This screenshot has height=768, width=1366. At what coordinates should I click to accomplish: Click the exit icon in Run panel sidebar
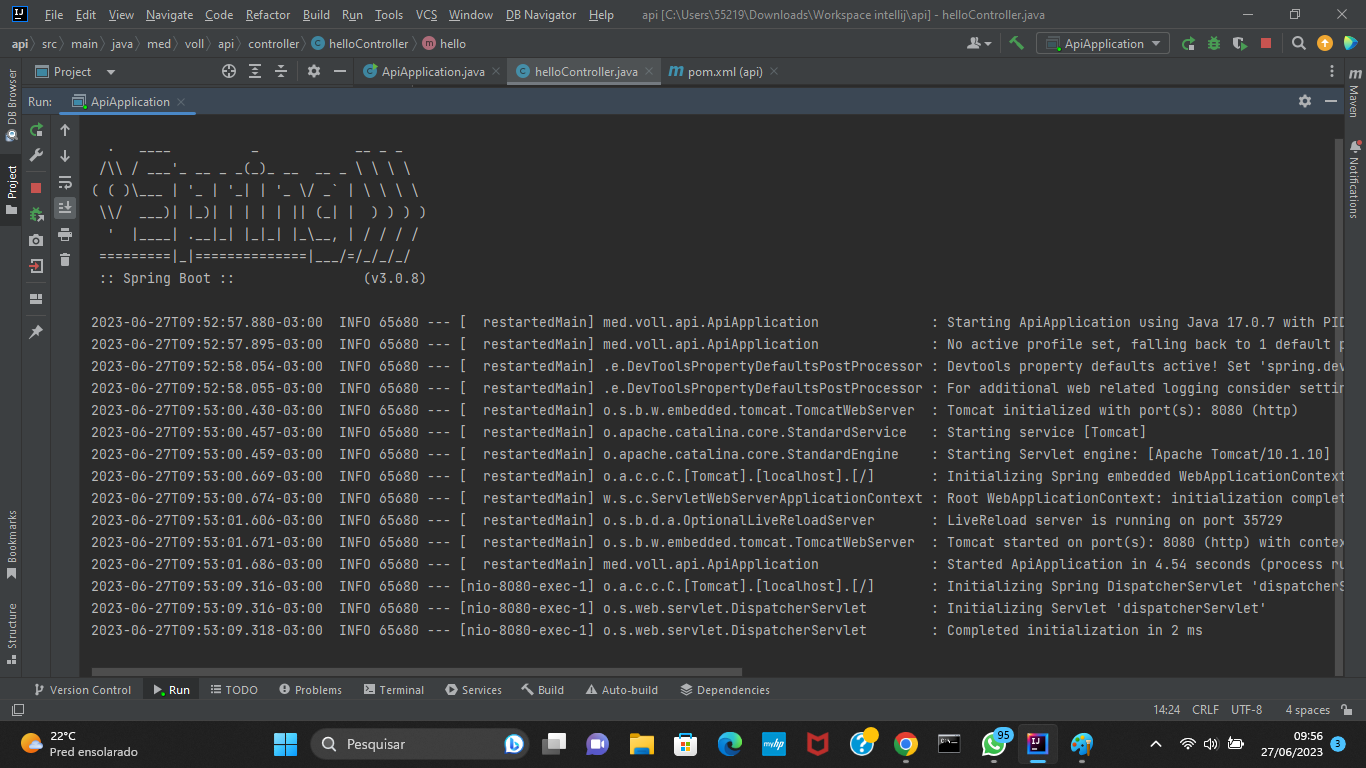pyautogui.click(x=36, y=266)
